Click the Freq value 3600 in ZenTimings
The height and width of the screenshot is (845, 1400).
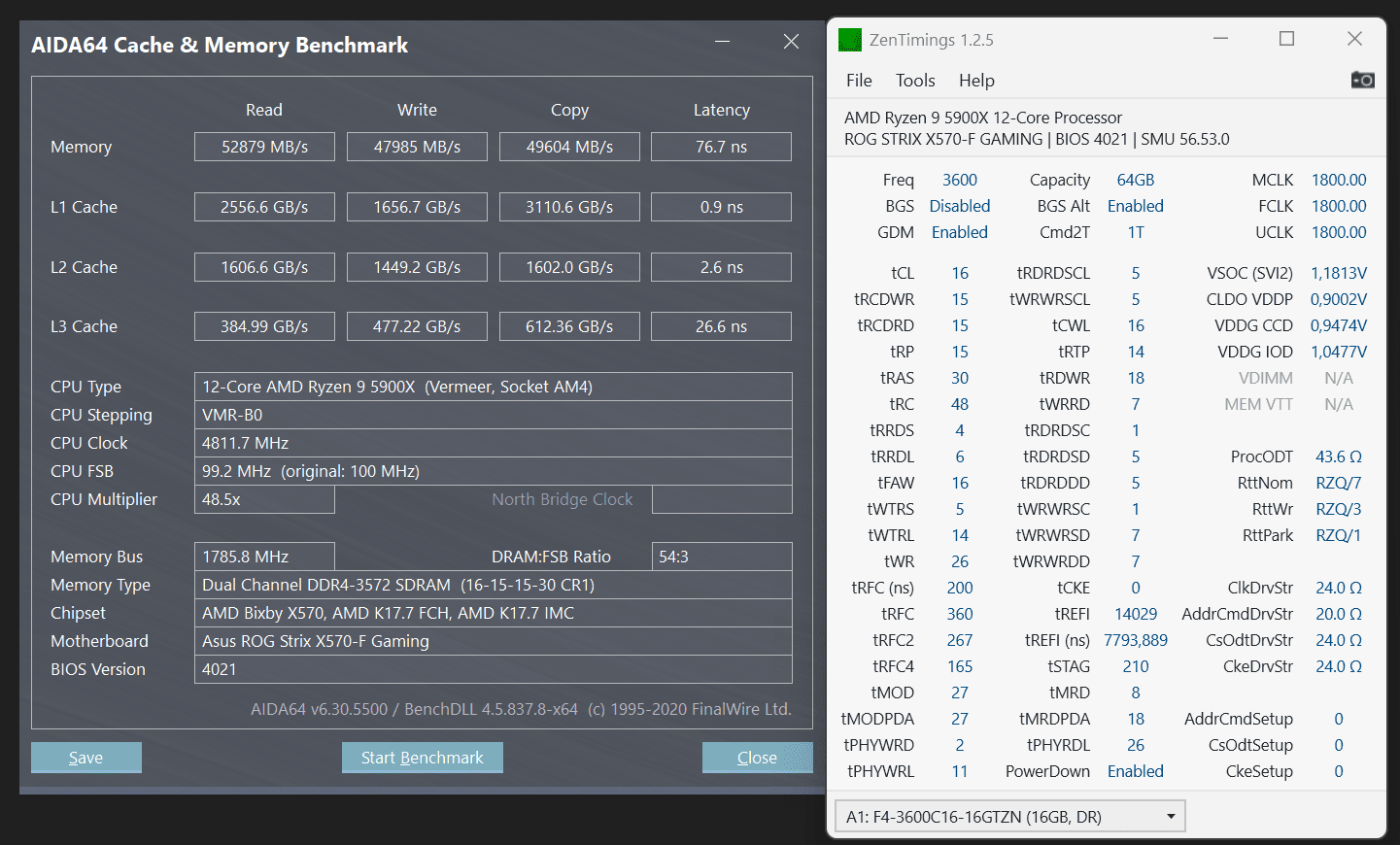pyautogui.click(x=960, y=180)
